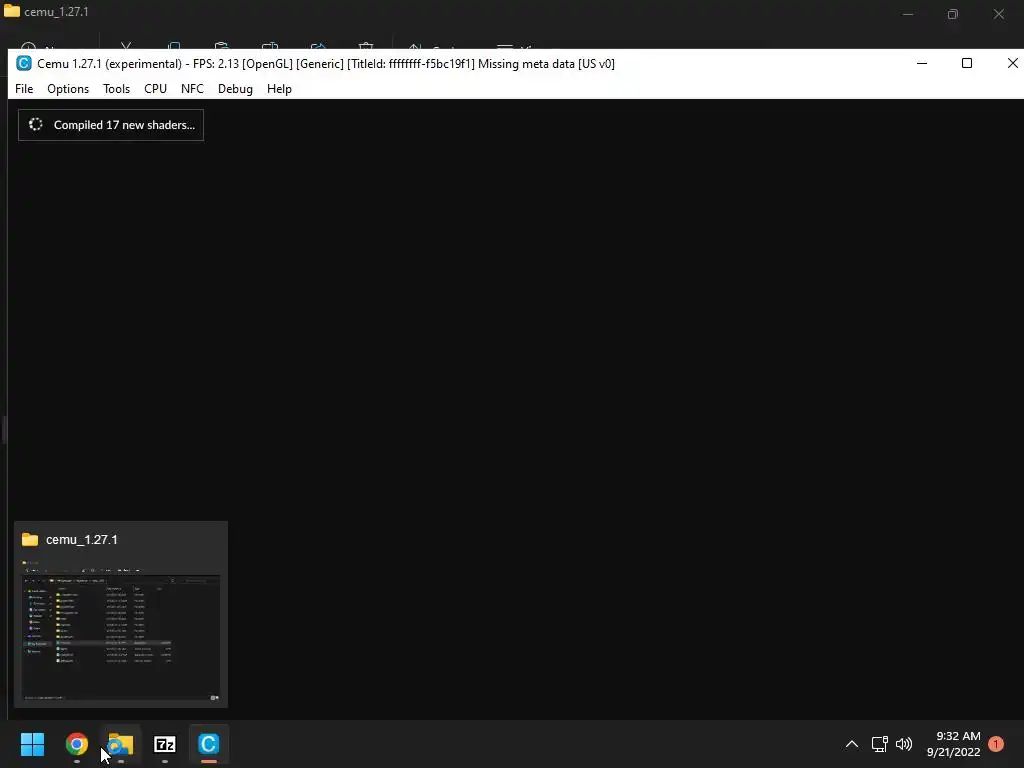Open the Help menu in Cemu
Screen dimensions: 1024x768
279,89
